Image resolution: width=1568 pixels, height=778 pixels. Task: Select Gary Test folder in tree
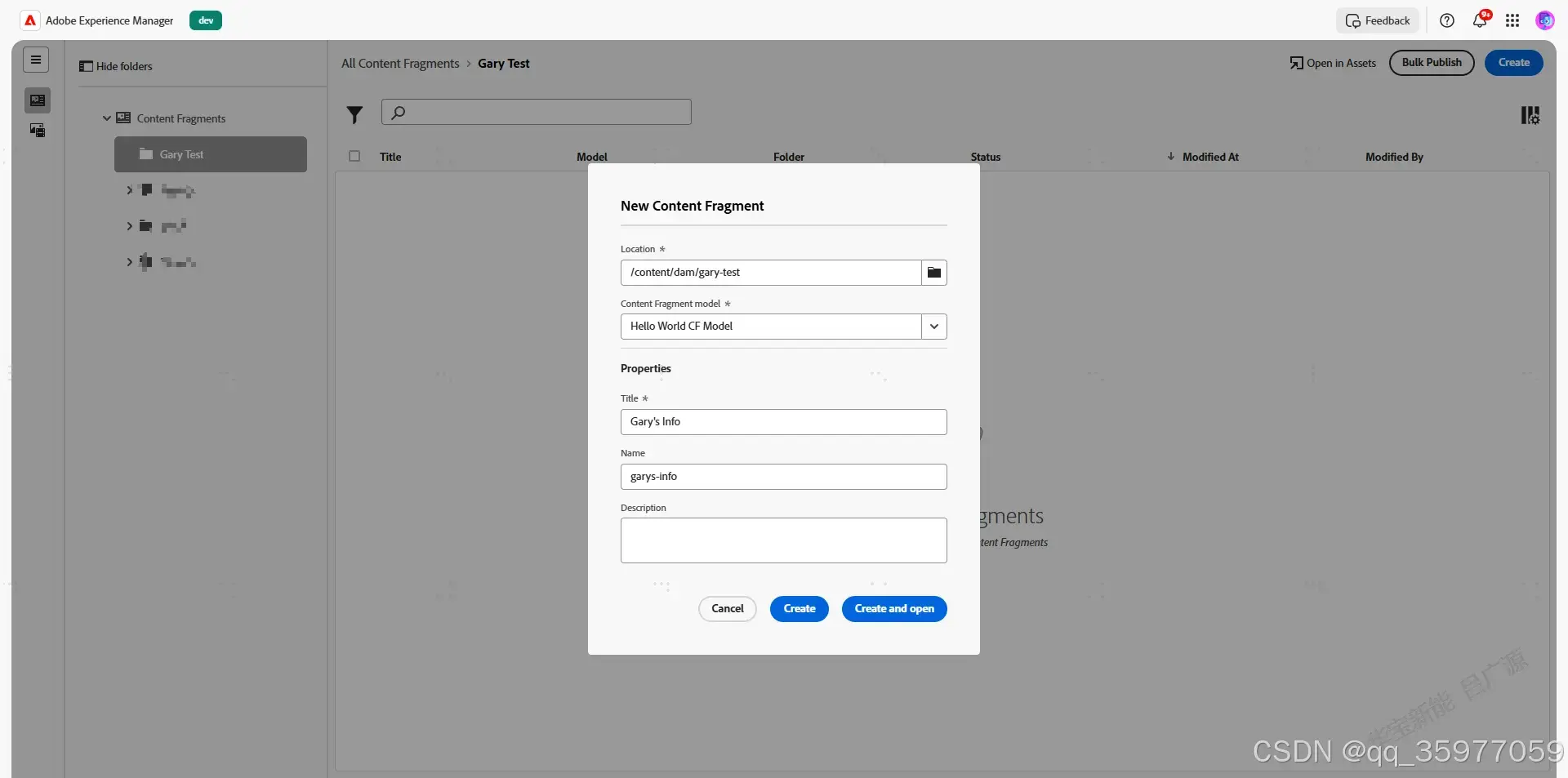click(211, 154)
